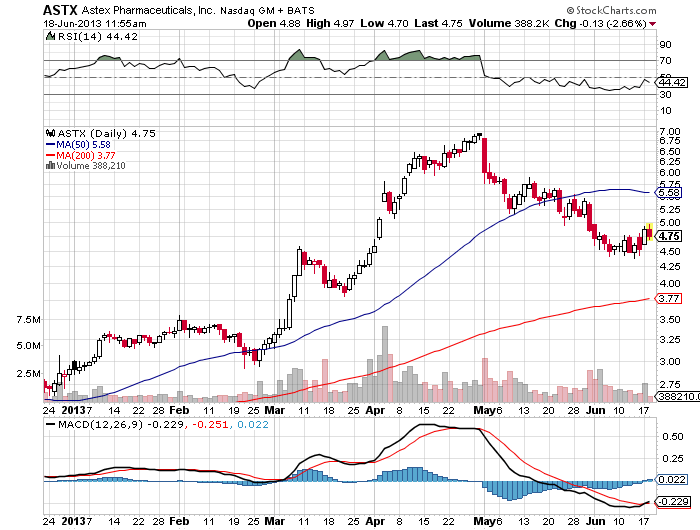Screen dimensions: 700x530
Task: Click the Mar label on price chart axis
Action: click(x=275, y=410)
